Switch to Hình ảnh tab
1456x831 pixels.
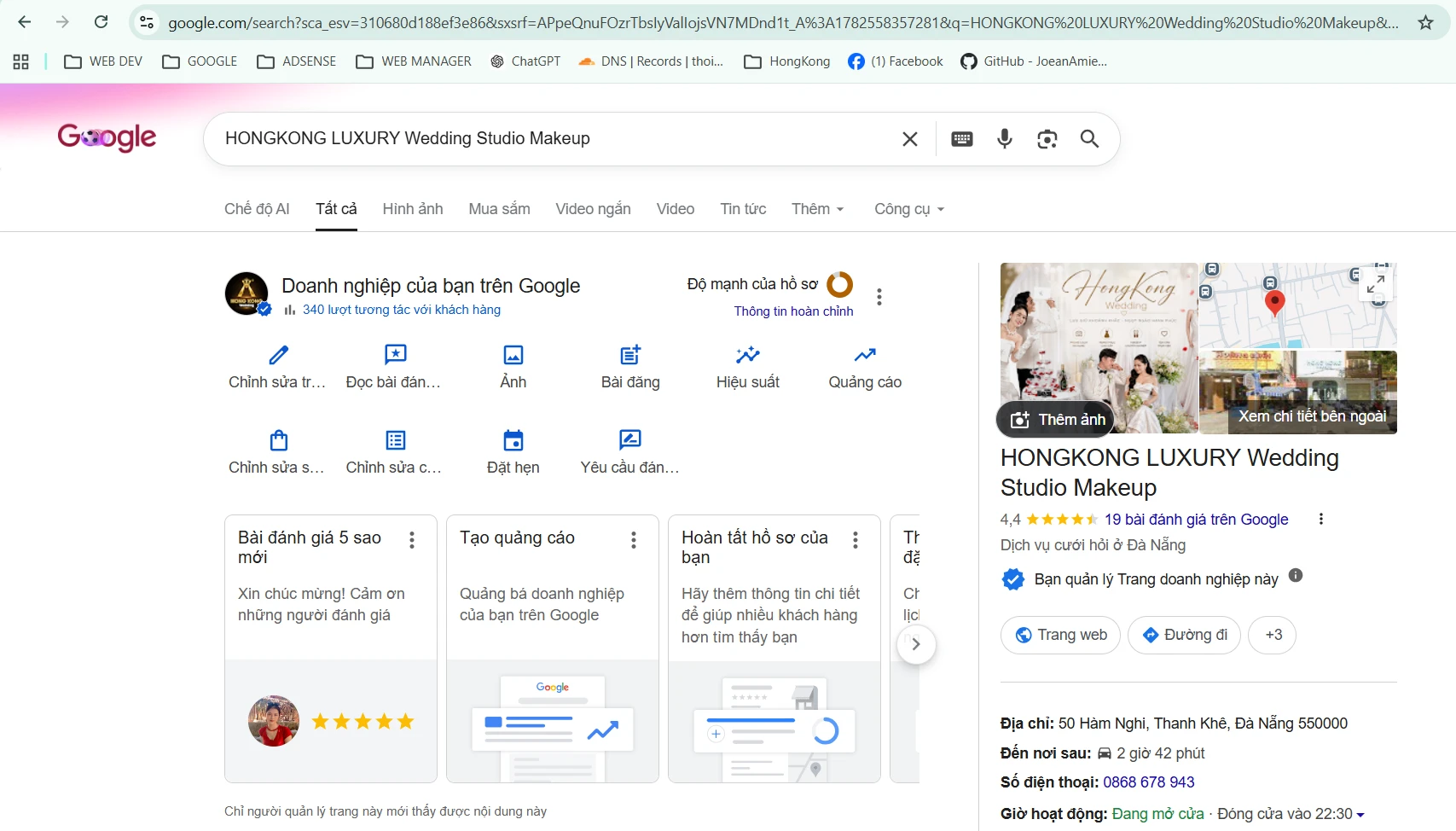click(x=413, y=209)
